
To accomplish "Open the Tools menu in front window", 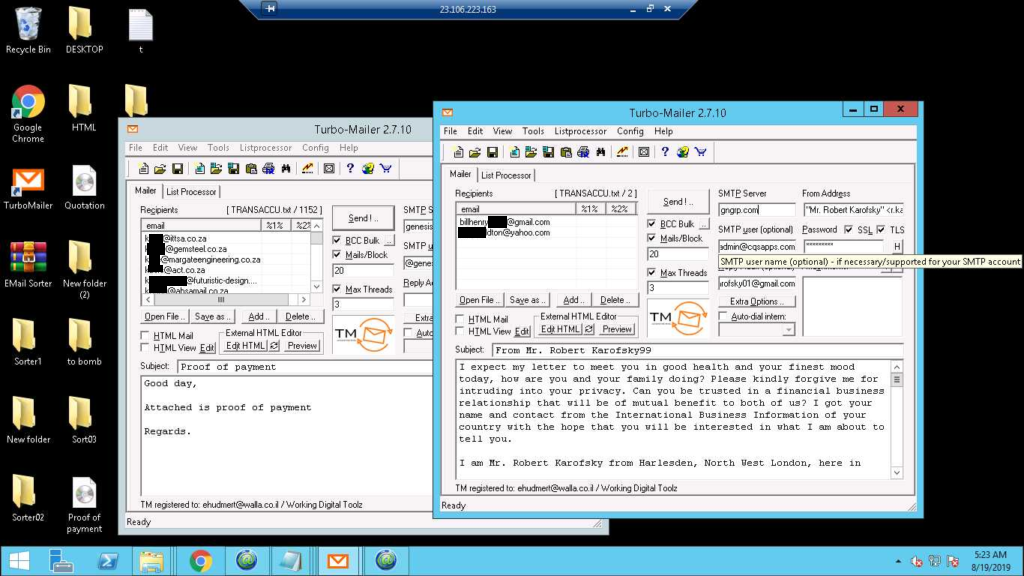I will tap(533, 131).
